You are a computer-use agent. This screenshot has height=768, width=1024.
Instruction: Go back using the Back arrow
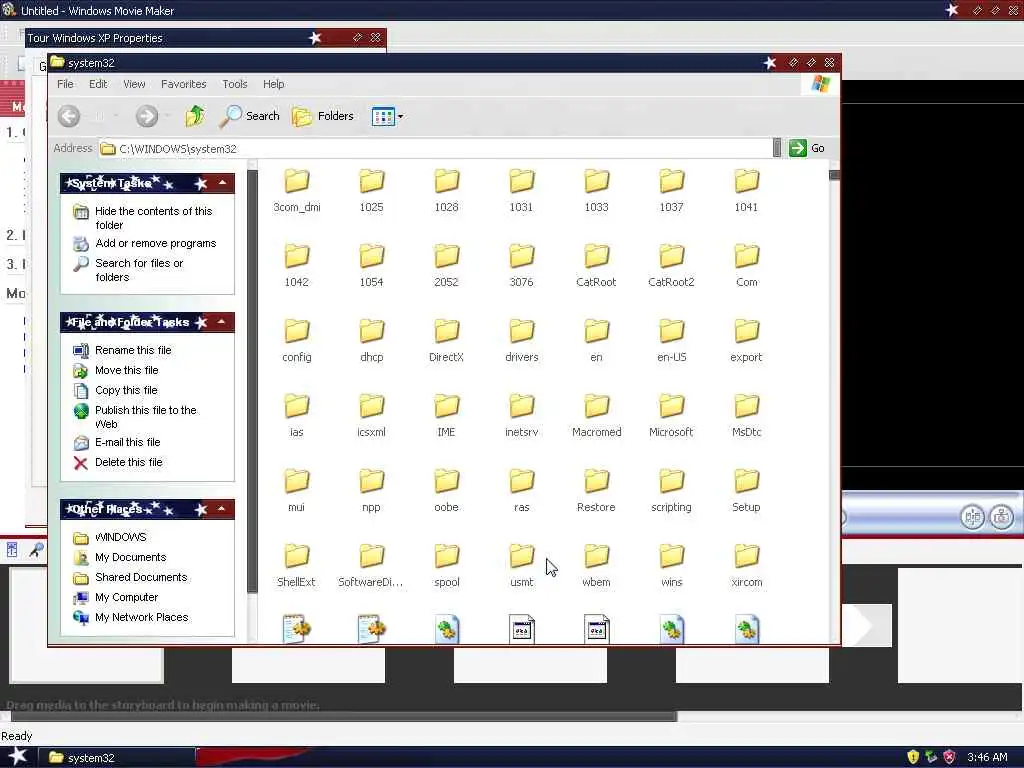coord(69,116)
